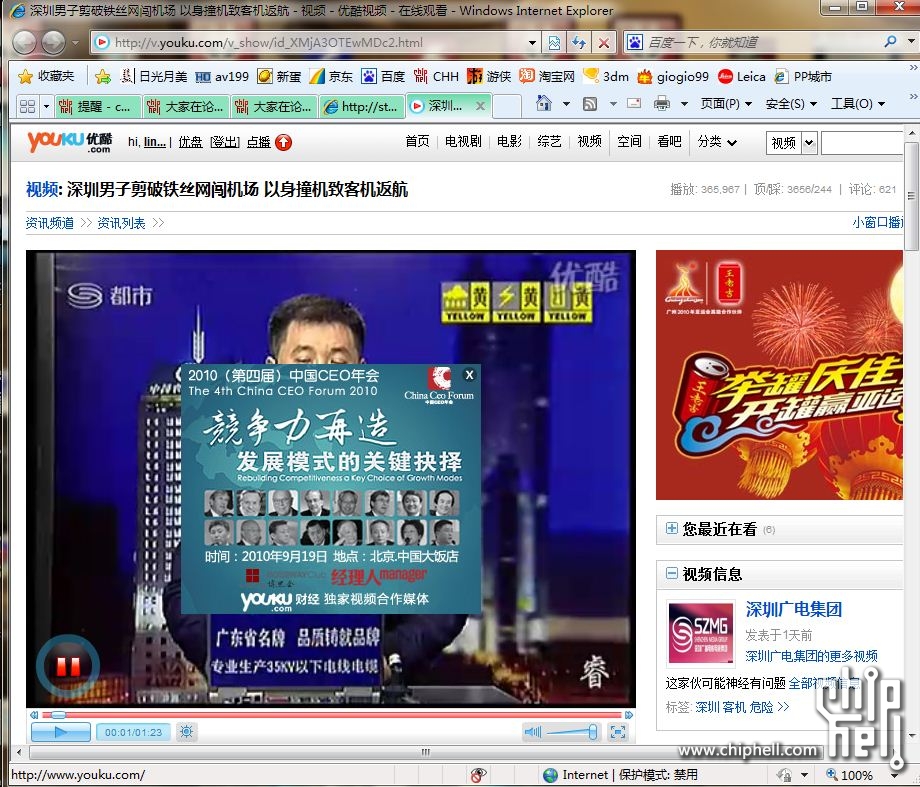Adjust the volume slider in the player
Screen dimensions: 920x787
click(x=571, y=732)
